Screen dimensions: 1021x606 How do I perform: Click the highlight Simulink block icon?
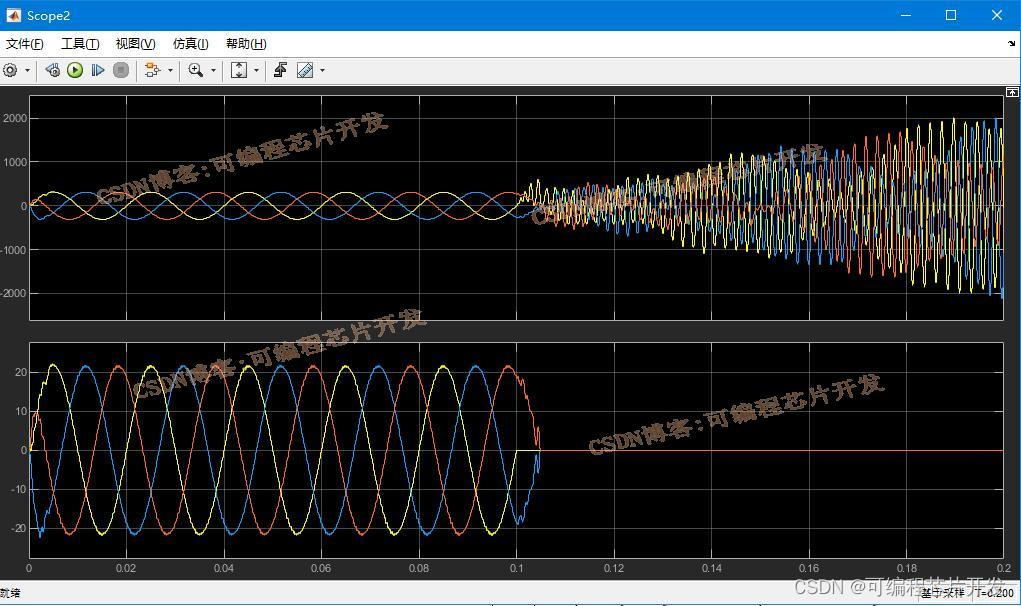152,70
